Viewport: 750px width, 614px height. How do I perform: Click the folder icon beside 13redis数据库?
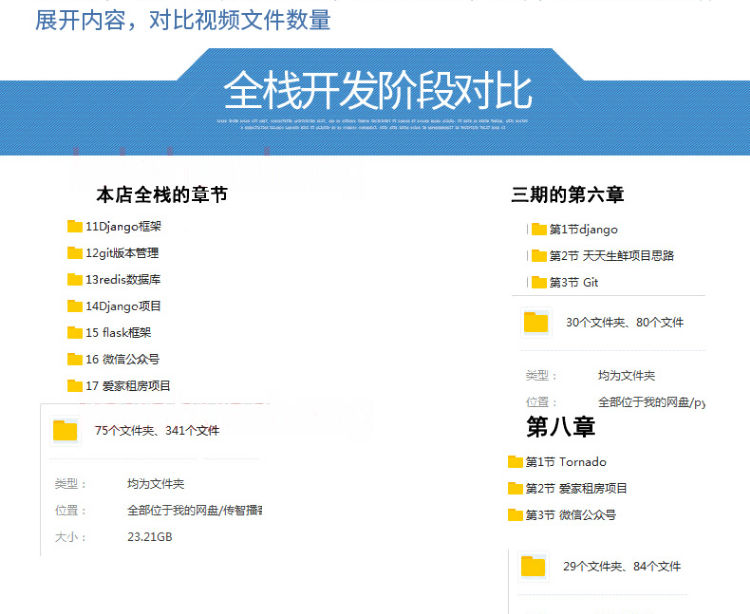[75, 279]
